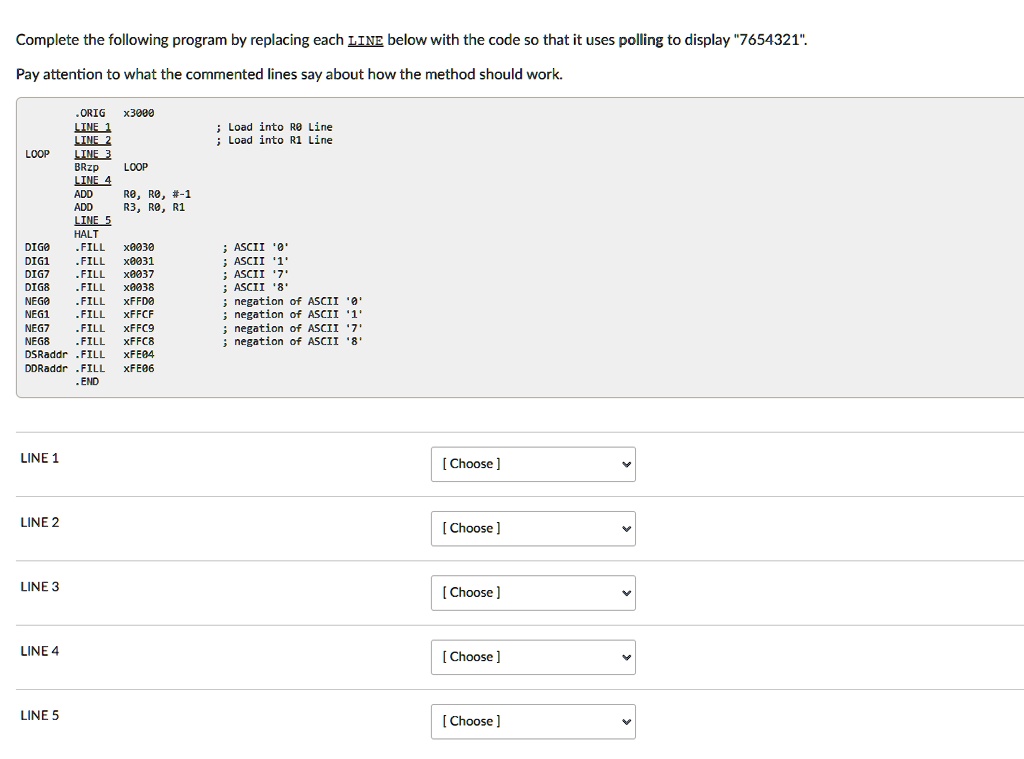Click the HALT instruction in the code
Viewport: 1024px width, 759px height.
[86, 233]
